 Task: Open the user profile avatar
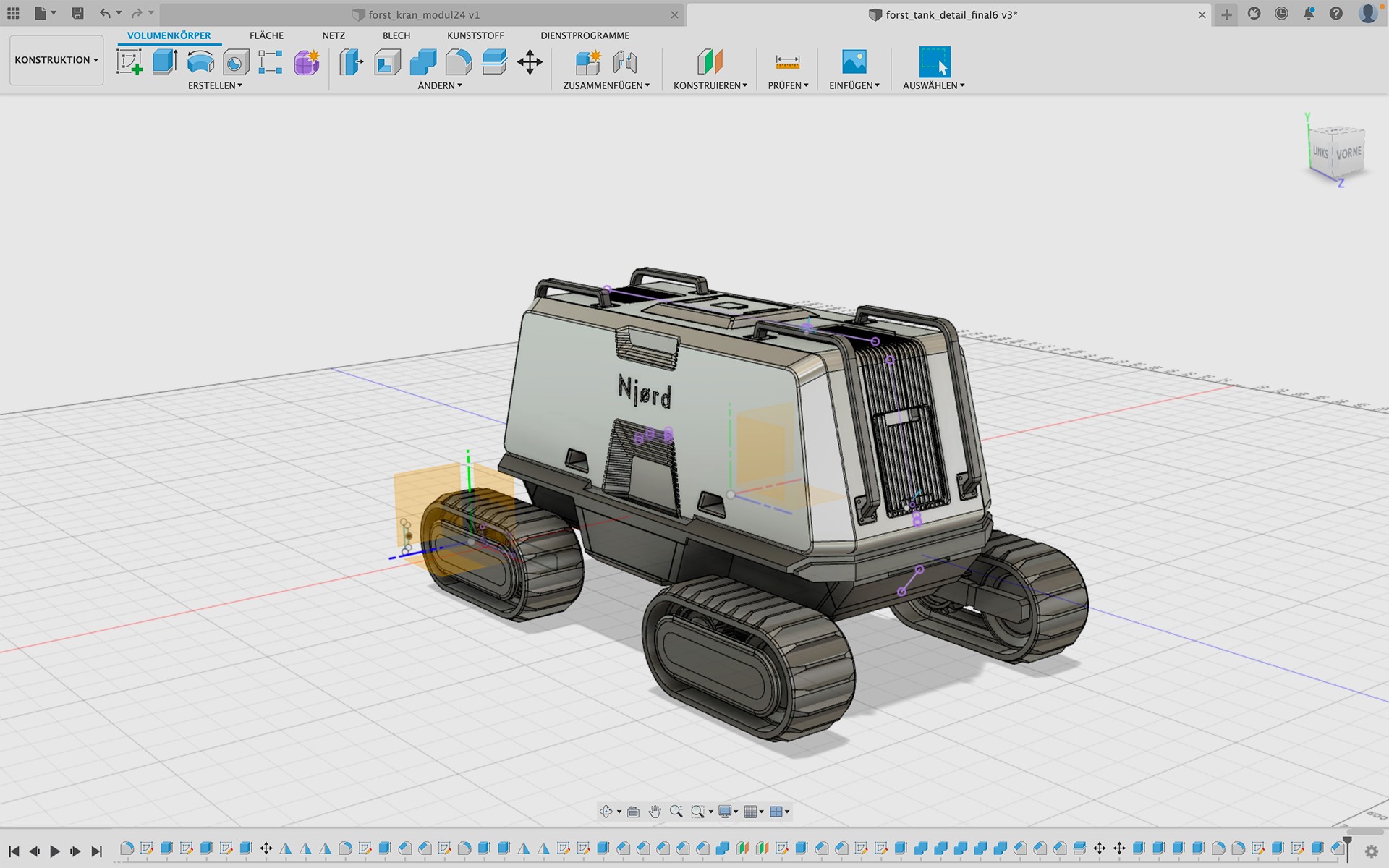click(1367, 14)
